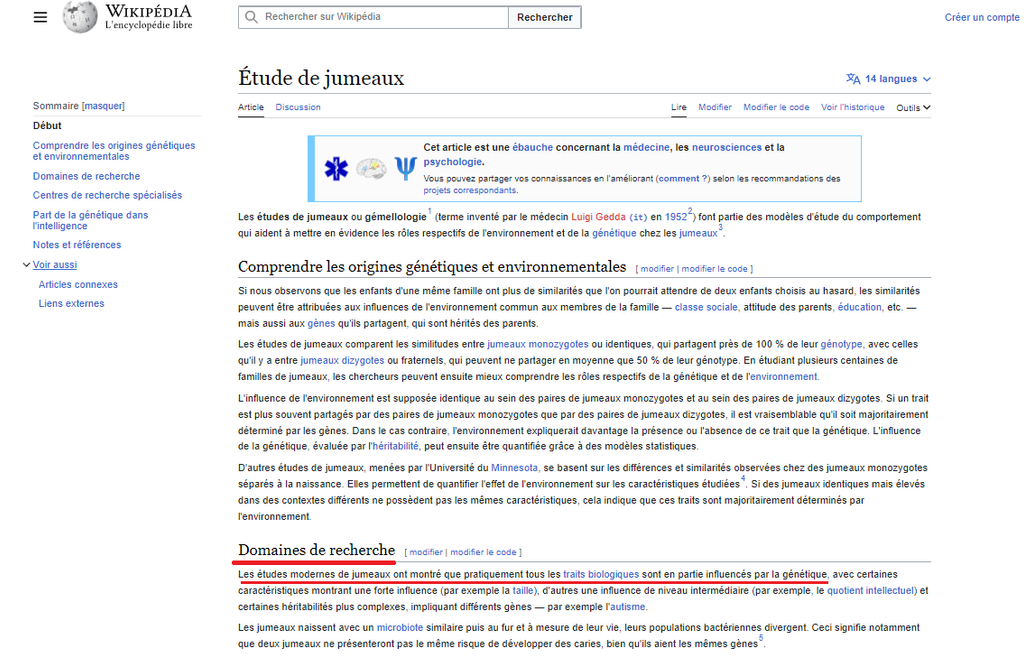Click the psychology psi icon
Viewport: 1024px width, 667px height.
[405, 169]
